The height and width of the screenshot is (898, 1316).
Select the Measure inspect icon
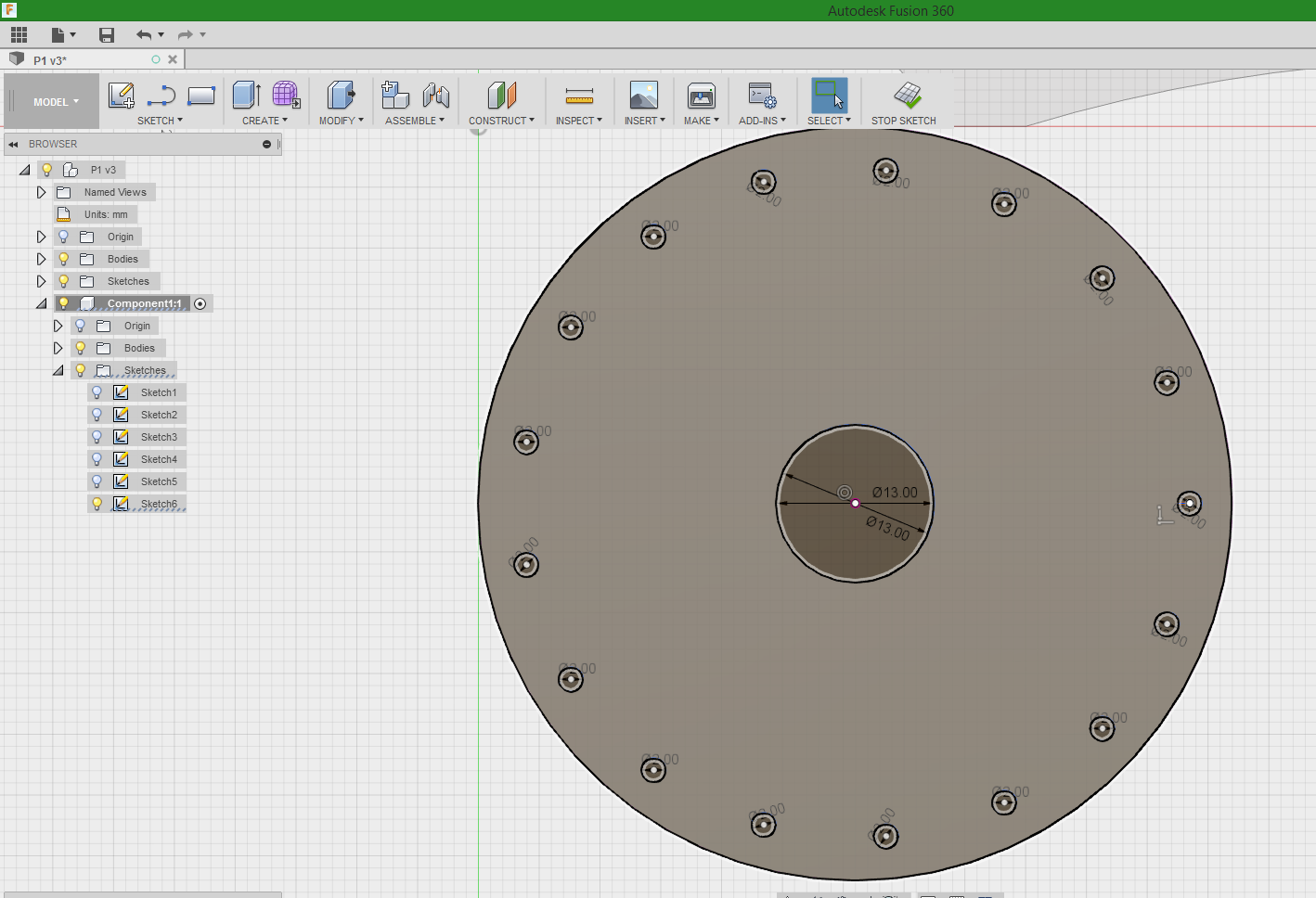click(x=579, y=95)
